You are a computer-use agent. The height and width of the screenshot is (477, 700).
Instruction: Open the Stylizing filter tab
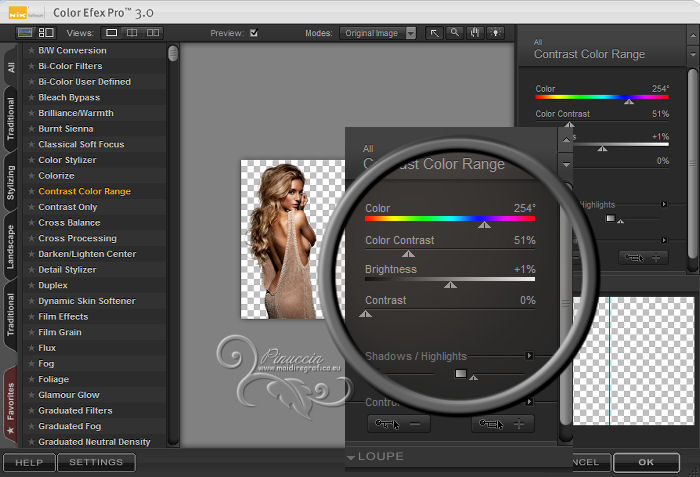(10, 183)
